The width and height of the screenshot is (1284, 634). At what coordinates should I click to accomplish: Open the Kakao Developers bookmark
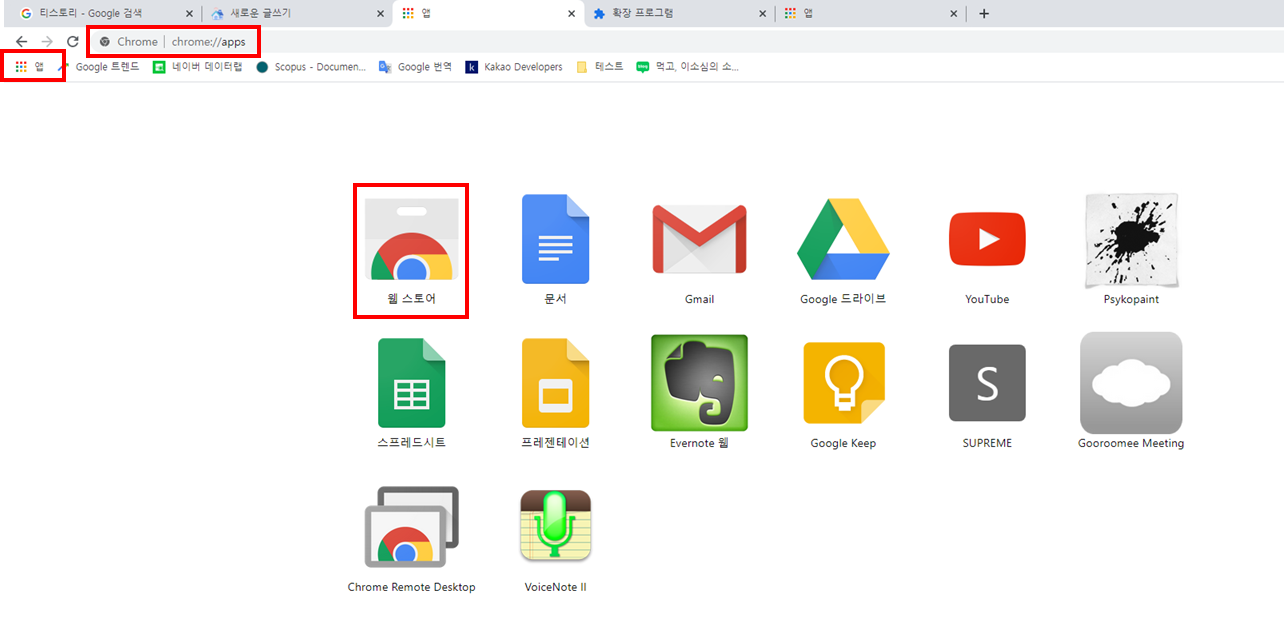coord(514,67)
